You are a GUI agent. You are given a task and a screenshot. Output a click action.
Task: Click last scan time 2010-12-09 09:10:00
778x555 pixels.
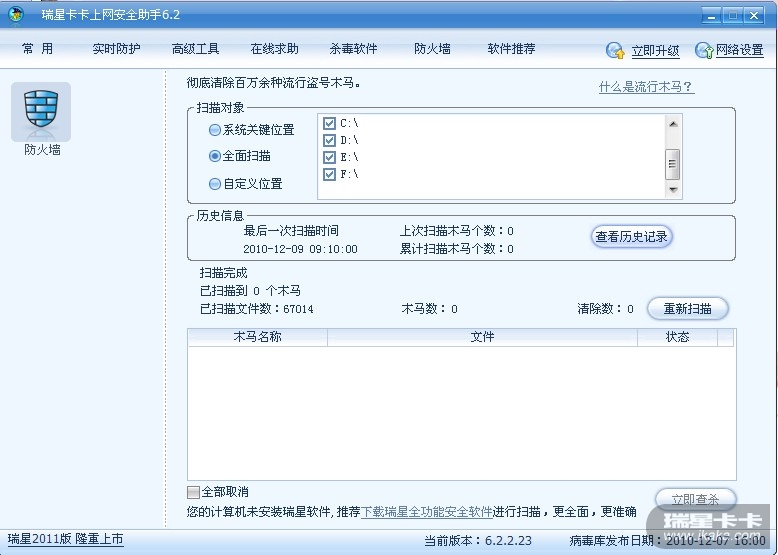(x=300, y=249)
